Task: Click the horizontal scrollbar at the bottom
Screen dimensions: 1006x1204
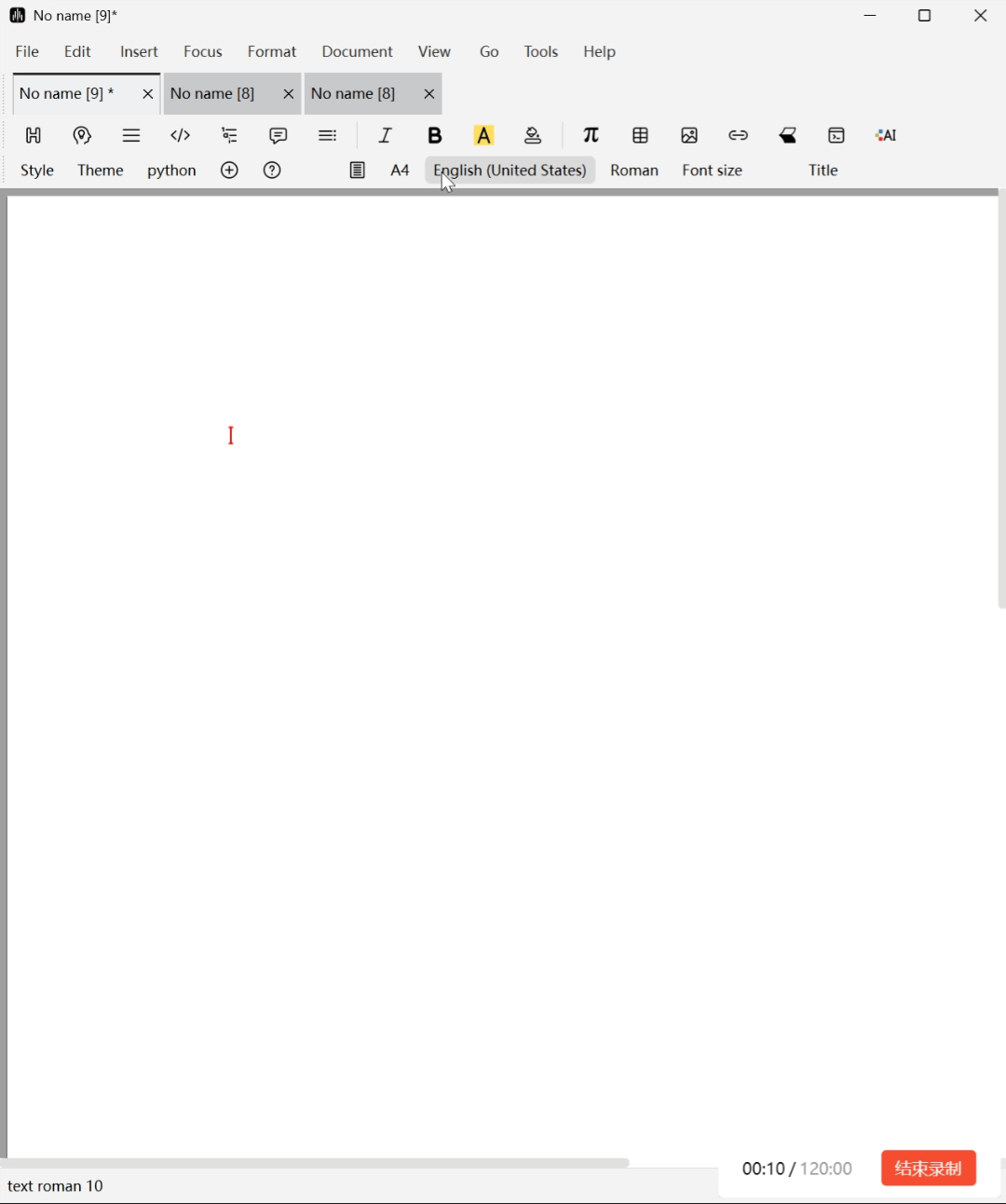Action: tap(315, 1163)
